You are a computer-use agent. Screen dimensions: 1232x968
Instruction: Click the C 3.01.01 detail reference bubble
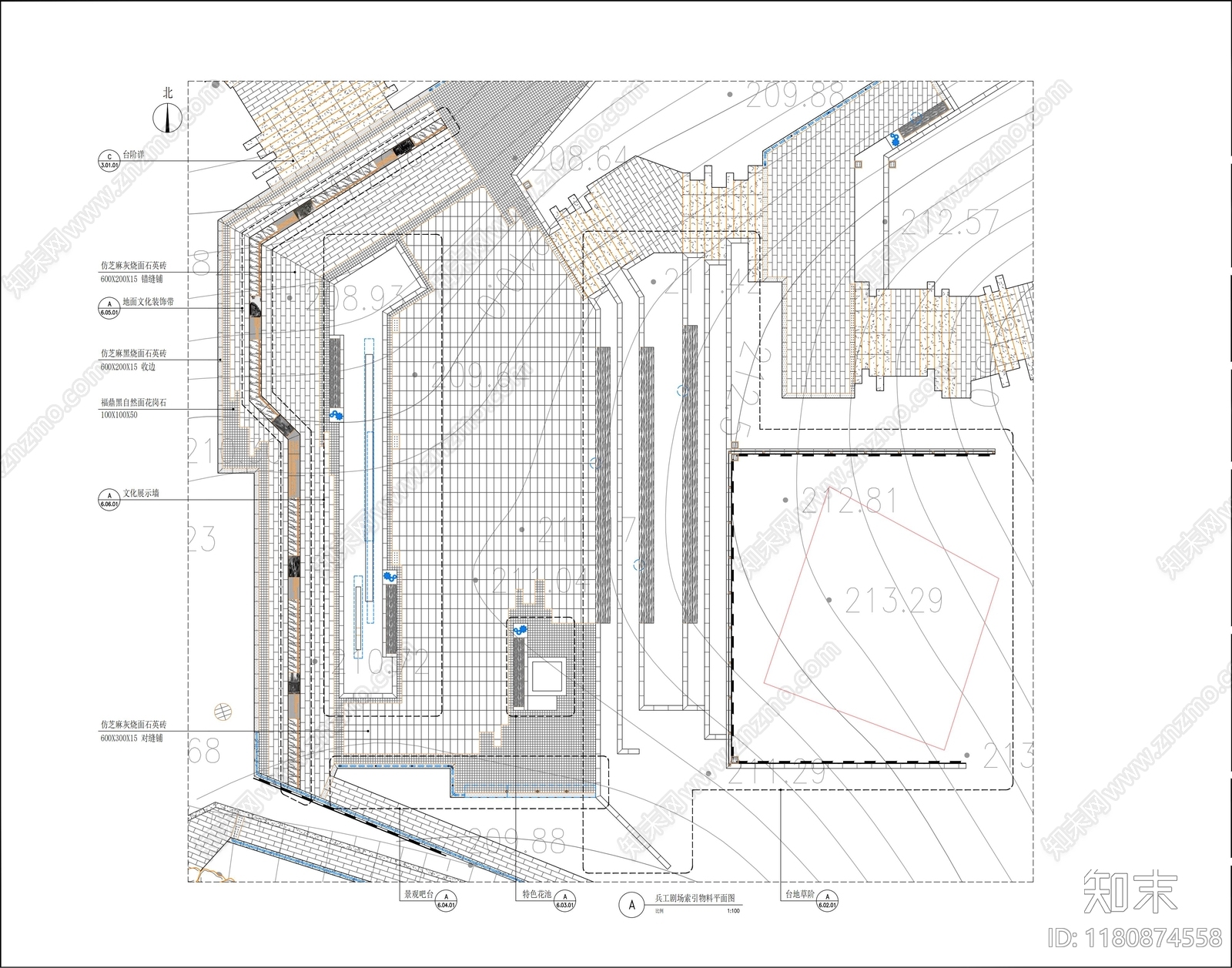109,160
